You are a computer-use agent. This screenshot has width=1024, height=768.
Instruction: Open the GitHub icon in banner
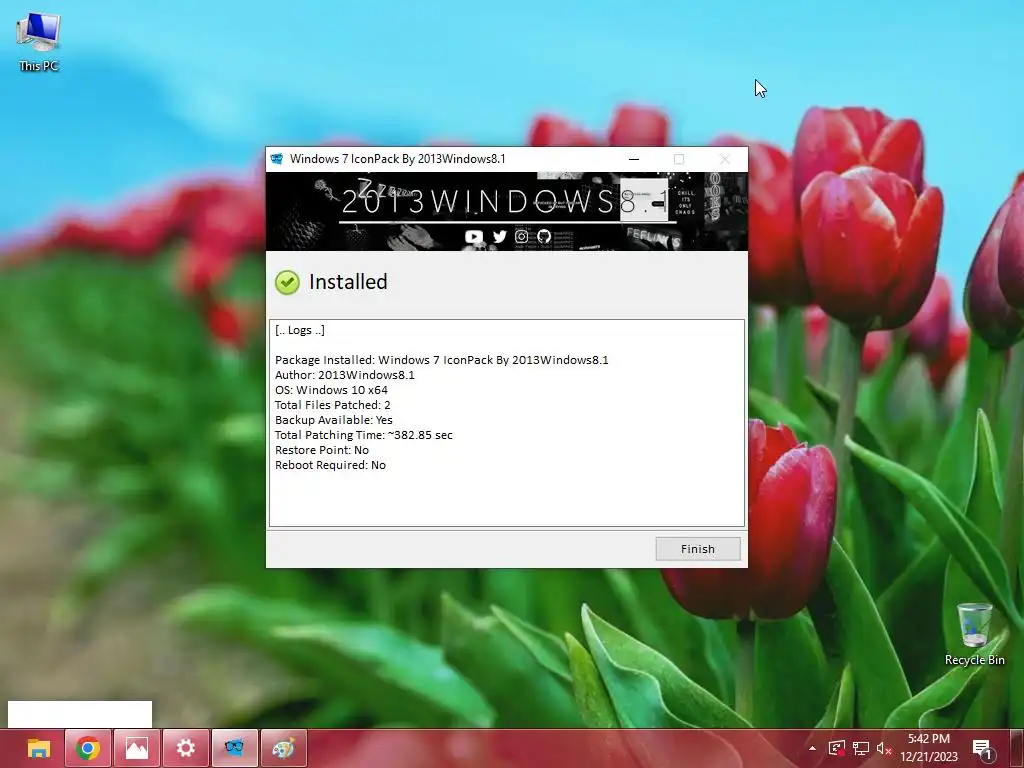tap(544, 236)
